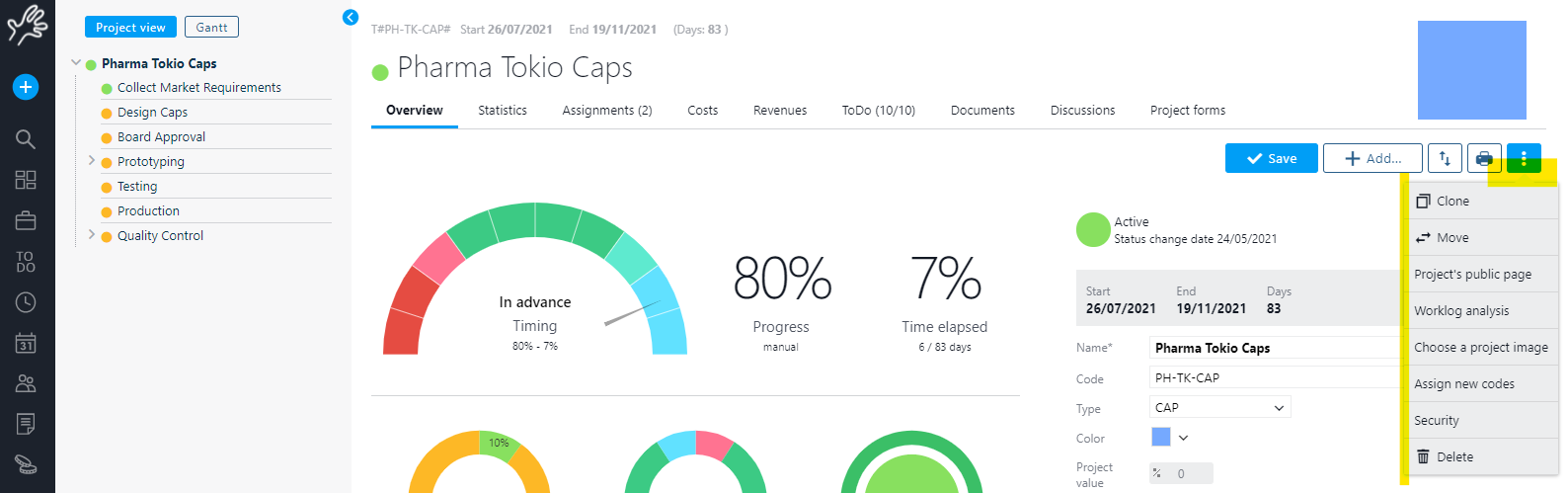Screen dimensions: 1568x493
Task: Open the clock timesheet icon in sidebar
Action: pyautogui.click(x=26, y=302)
